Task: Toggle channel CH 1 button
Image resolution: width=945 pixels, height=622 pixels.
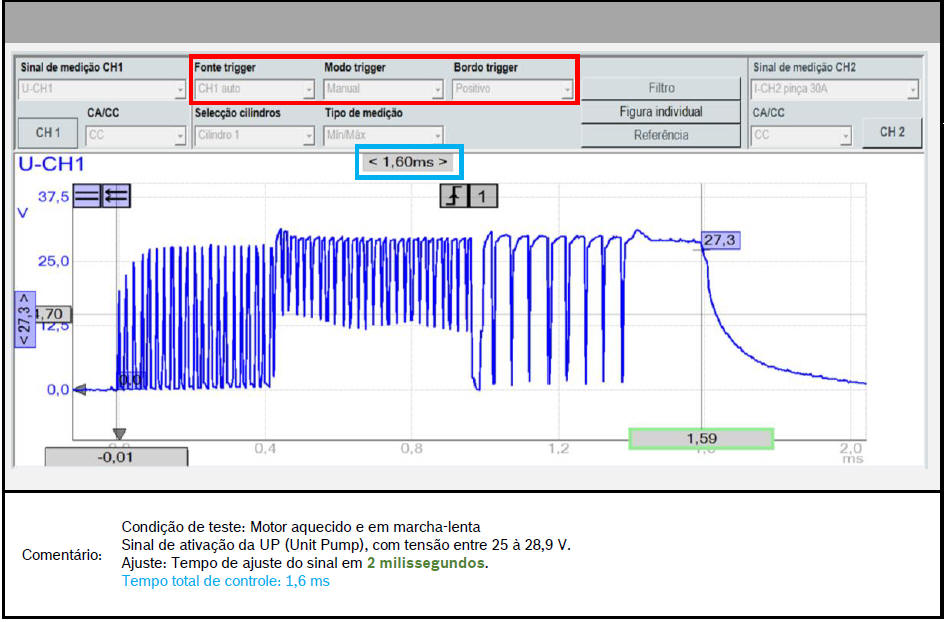Action: 48,133
